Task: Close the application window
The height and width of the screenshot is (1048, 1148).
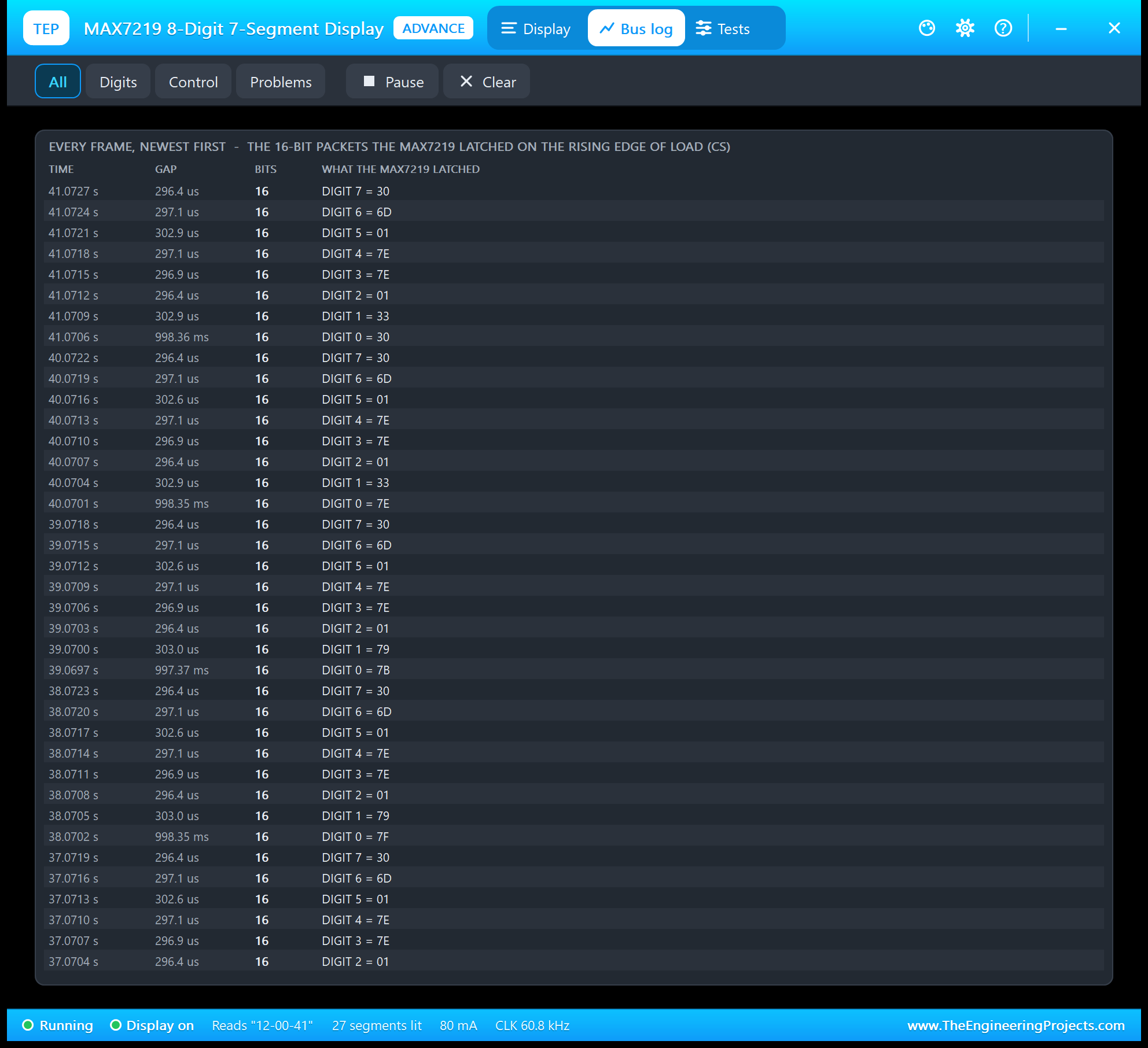Action: 1114,28
